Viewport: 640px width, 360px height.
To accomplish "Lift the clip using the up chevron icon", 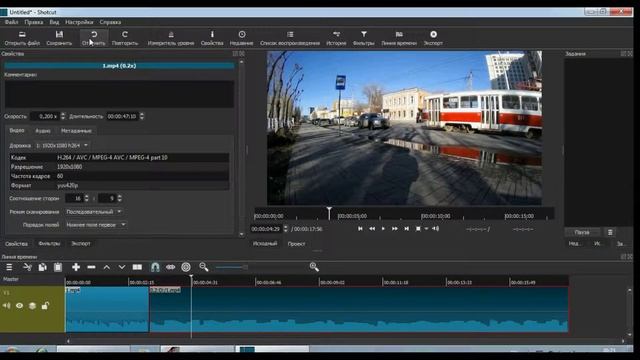I will 107,267.
